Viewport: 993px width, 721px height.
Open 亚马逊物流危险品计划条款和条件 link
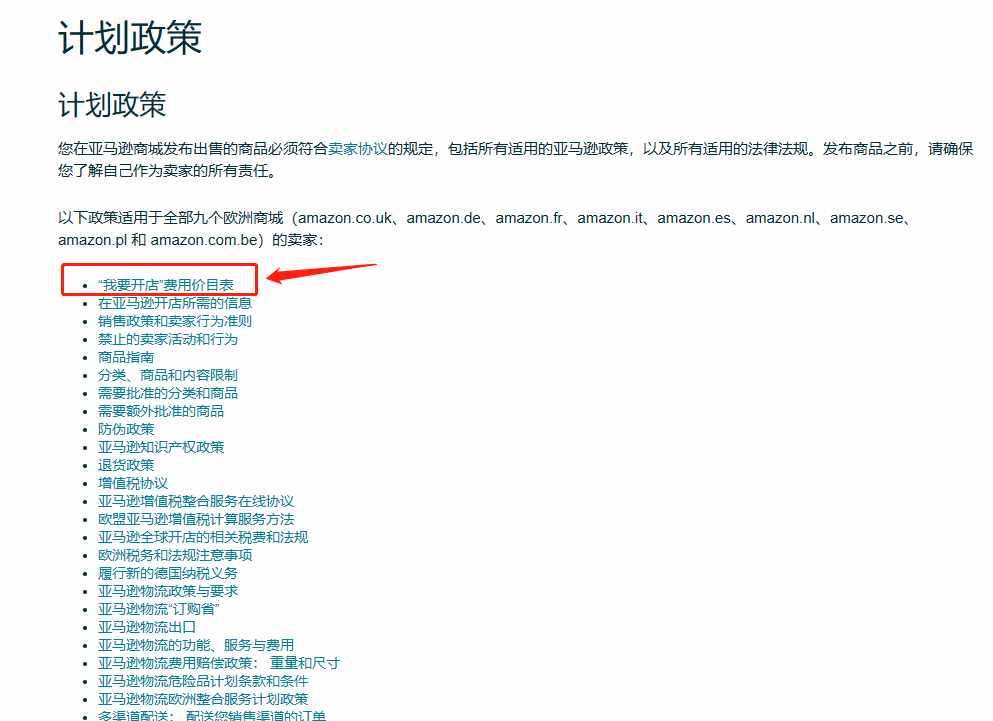click(203, 681)
